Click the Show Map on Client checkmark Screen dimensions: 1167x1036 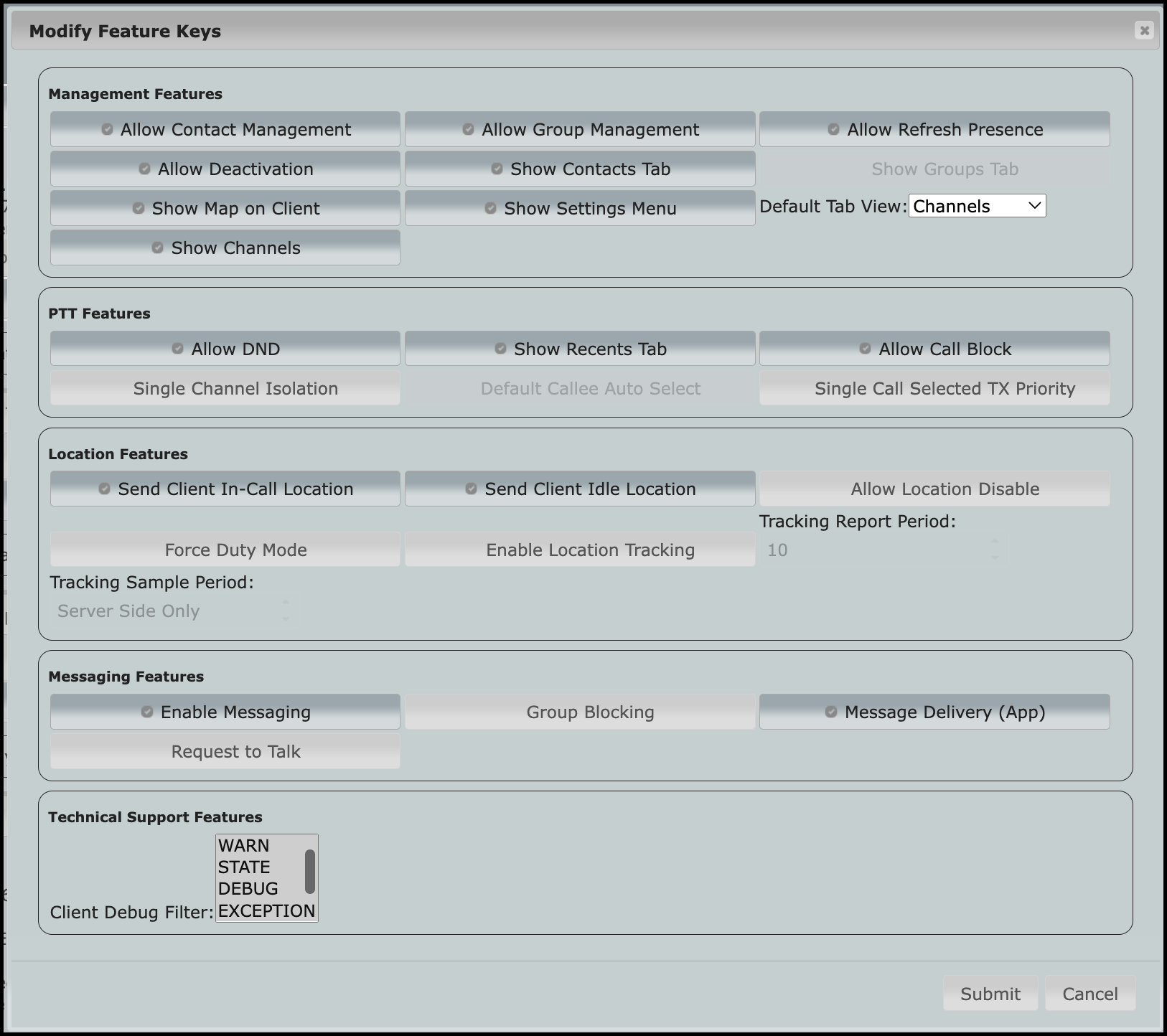[139, 208]
